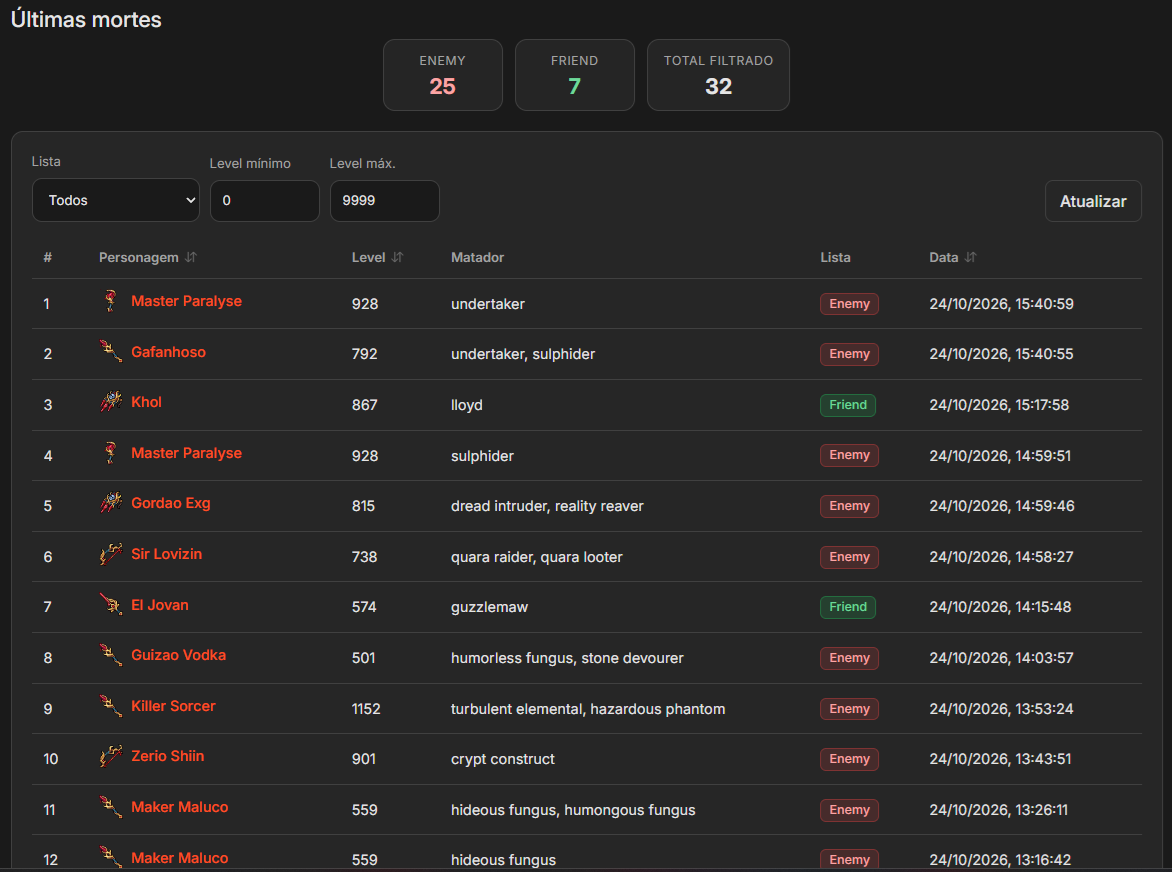The image size is (1172, 872).
Task: Open the Gafanhoso character link
Action: pyautogui.click(x=168, y=352)
